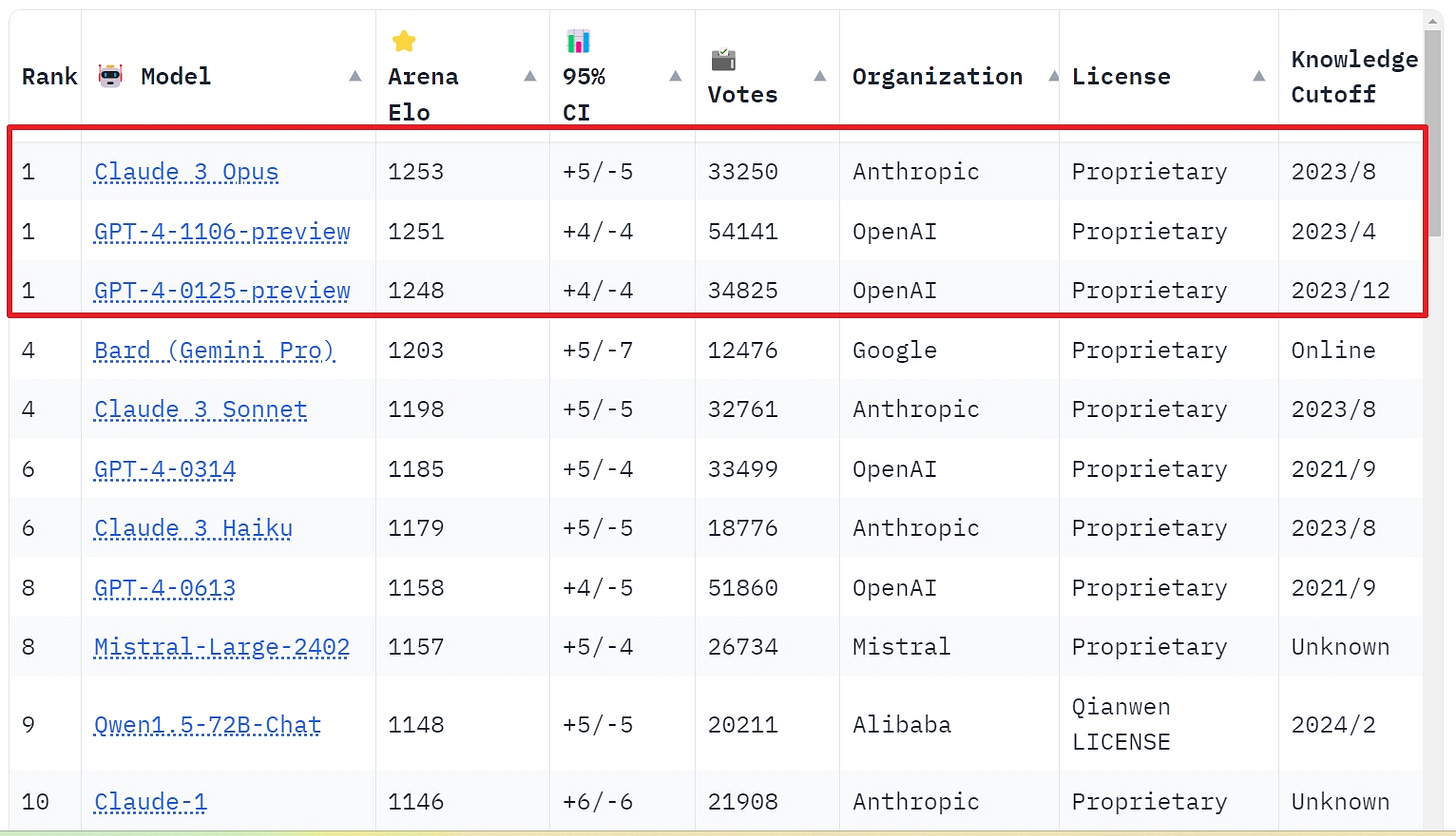Click the 2023/12 knowledge cutoff cell
Image resolution: width=1456 pixels, height=836 pixels.
click(x=1341, y=291)
